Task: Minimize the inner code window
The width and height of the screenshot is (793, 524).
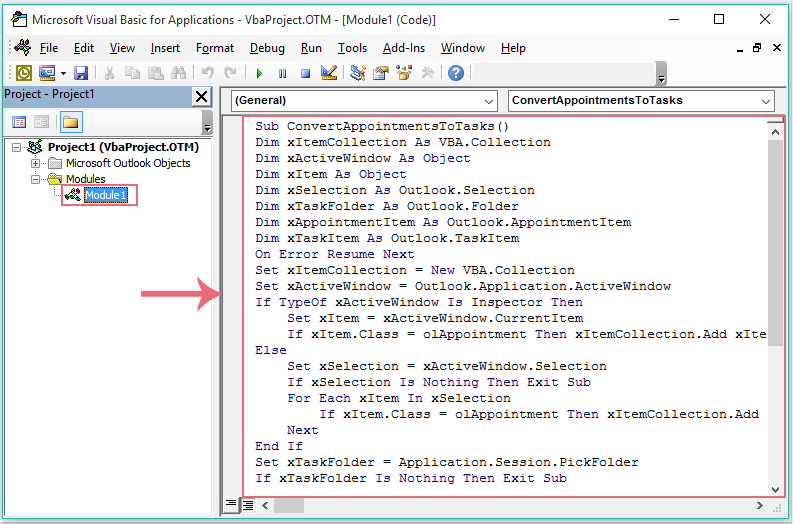Action: point(739,49)
